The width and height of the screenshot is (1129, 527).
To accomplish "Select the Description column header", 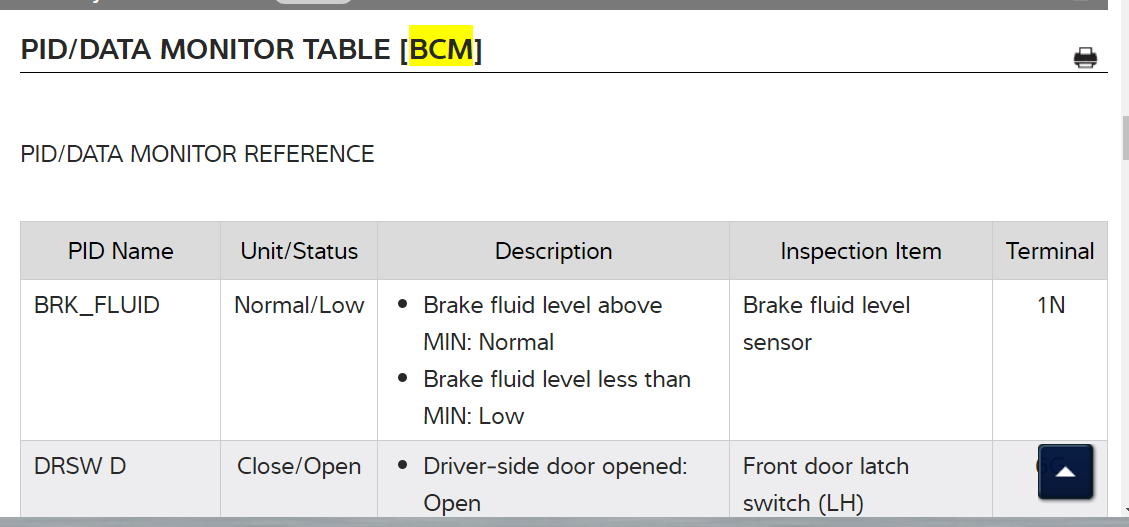I will coord(553,251).
